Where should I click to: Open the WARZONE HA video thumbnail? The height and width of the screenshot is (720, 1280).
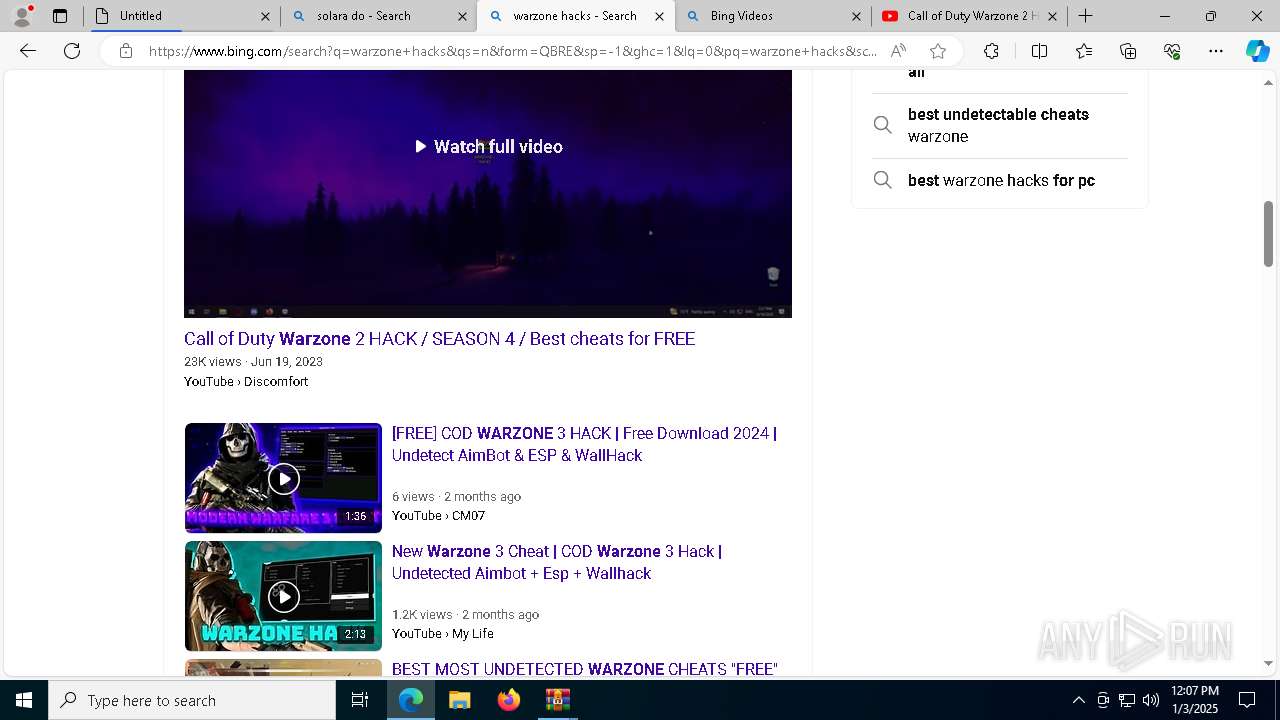(283, 596)
